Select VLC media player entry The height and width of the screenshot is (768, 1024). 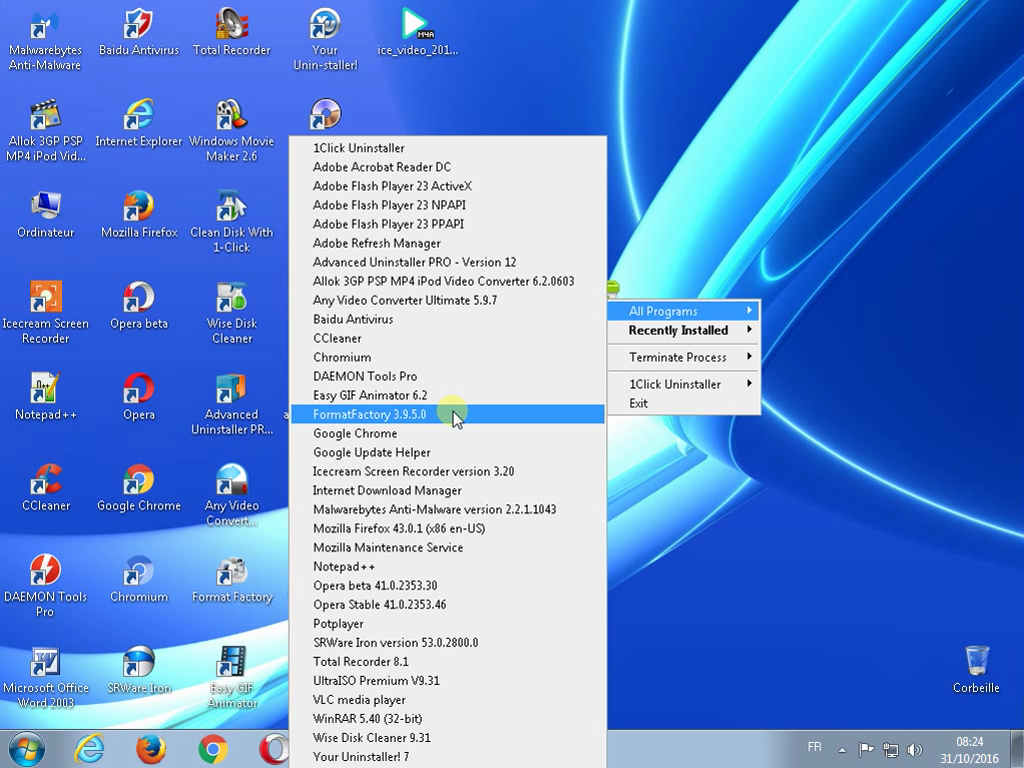448,699
